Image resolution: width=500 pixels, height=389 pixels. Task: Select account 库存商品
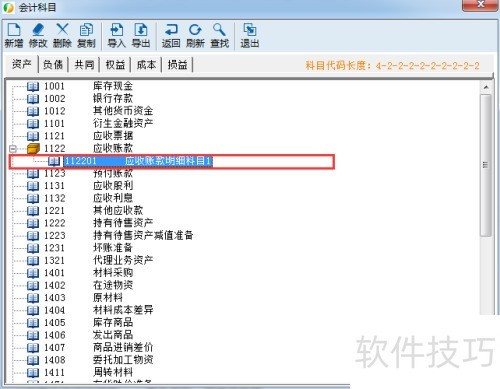113,323
